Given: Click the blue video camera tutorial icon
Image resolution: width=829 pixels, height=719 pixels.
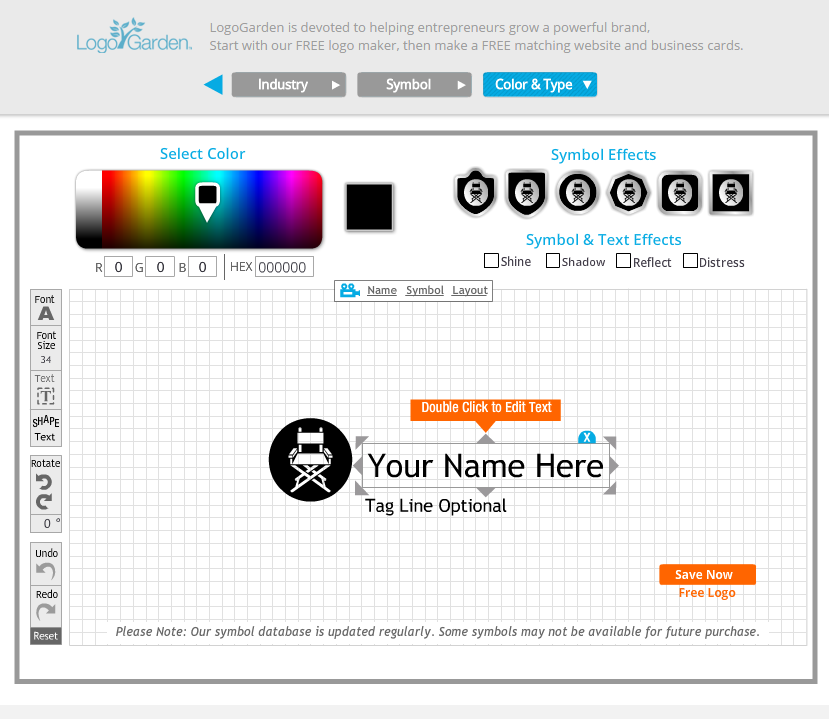Looking at the screenshot, I should (349, 290).
